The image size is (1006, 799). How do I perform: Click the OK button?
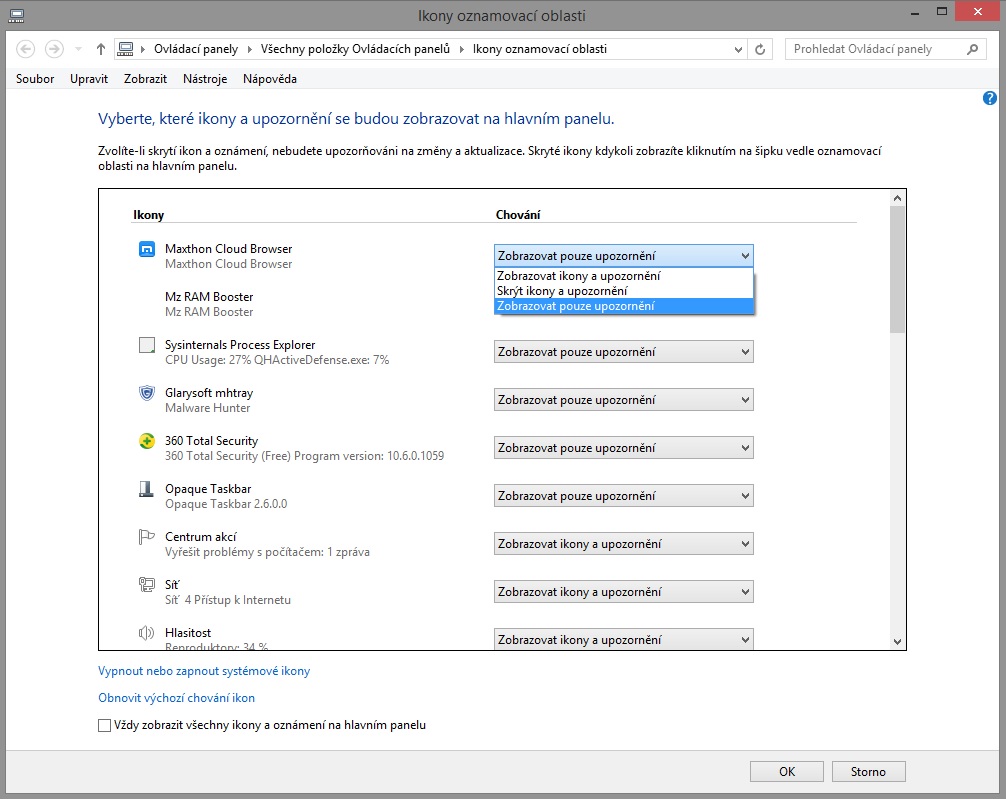(787, 771)
